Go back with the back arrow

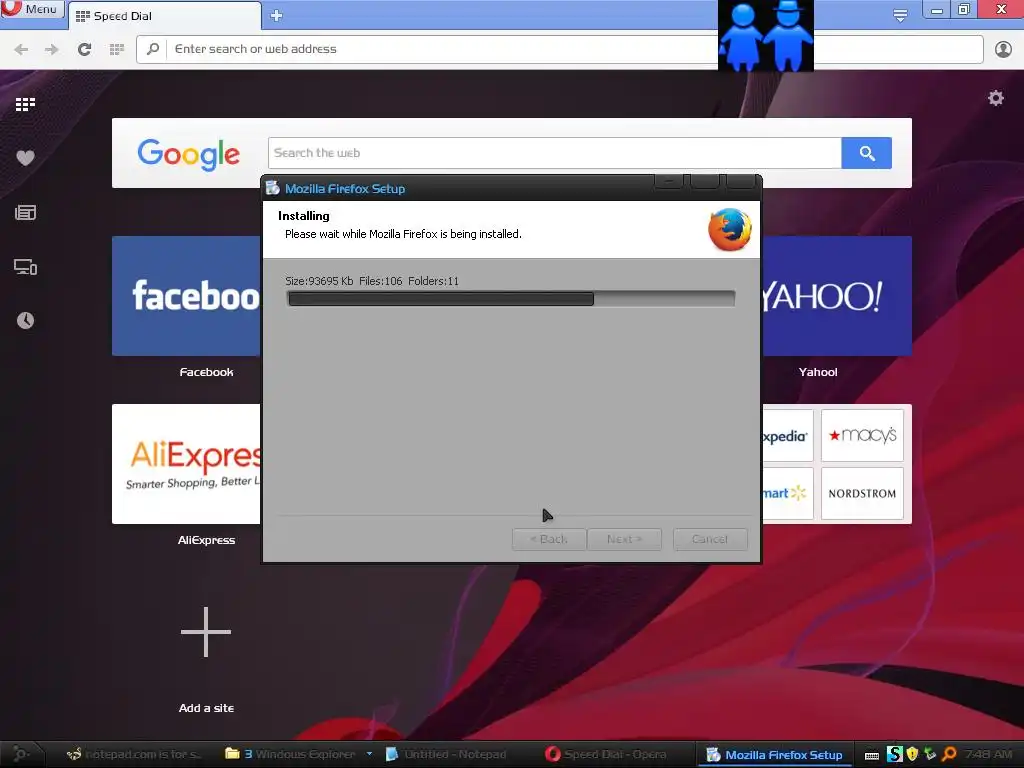[21, 50]
